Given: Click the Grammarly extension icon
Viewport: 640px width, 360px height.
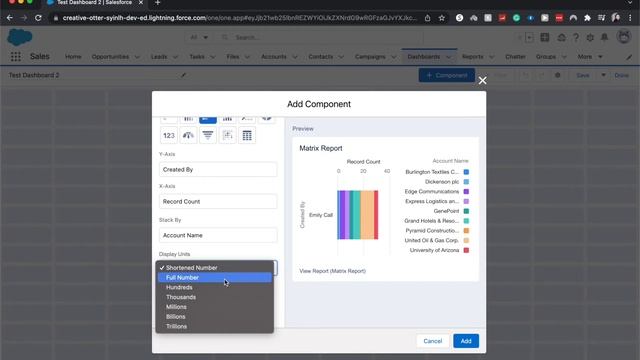Looking at the screenshot, I should coord(516,18).
